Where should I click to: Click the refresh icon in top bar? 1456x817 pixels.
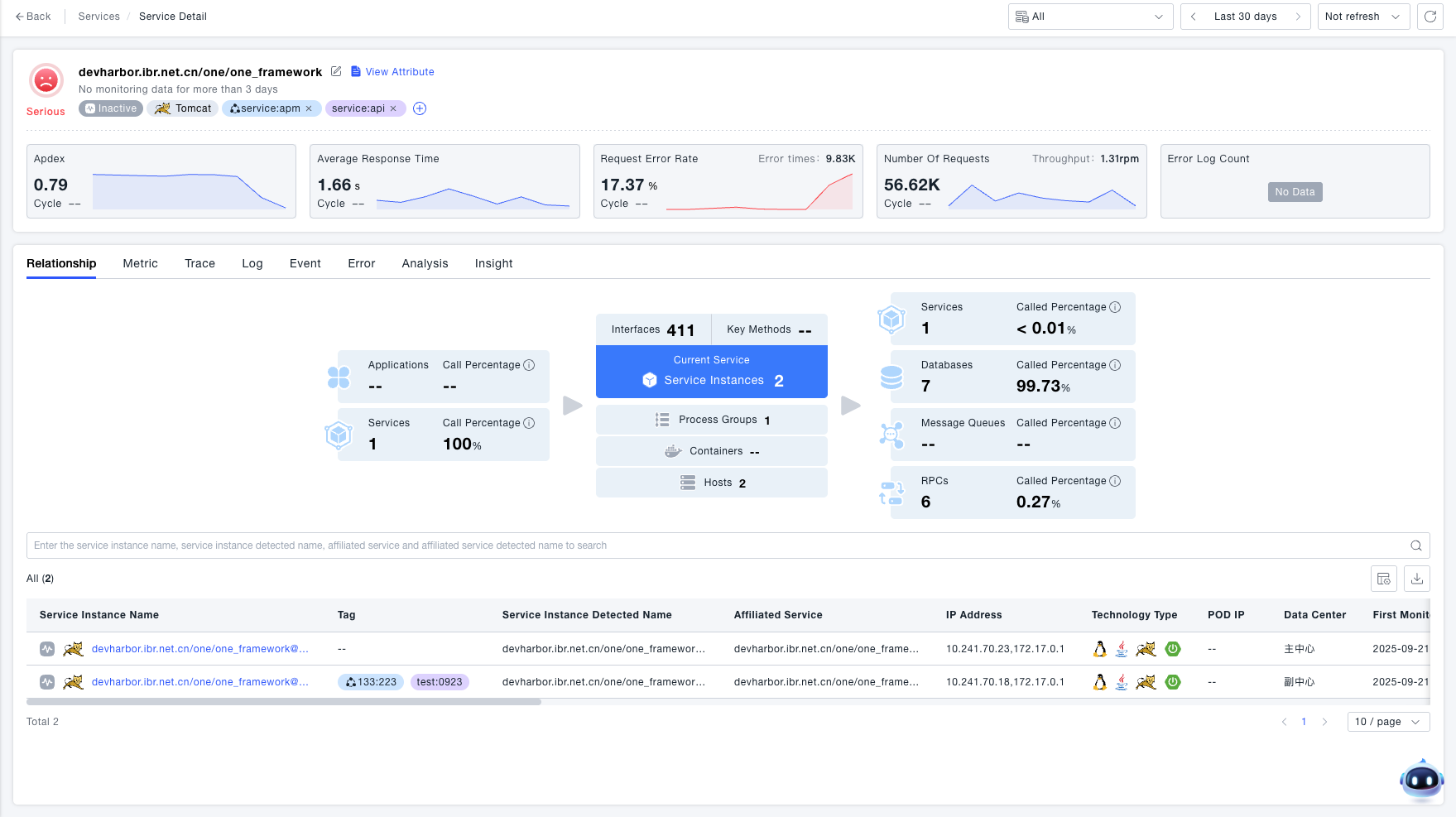point(1430,17)
